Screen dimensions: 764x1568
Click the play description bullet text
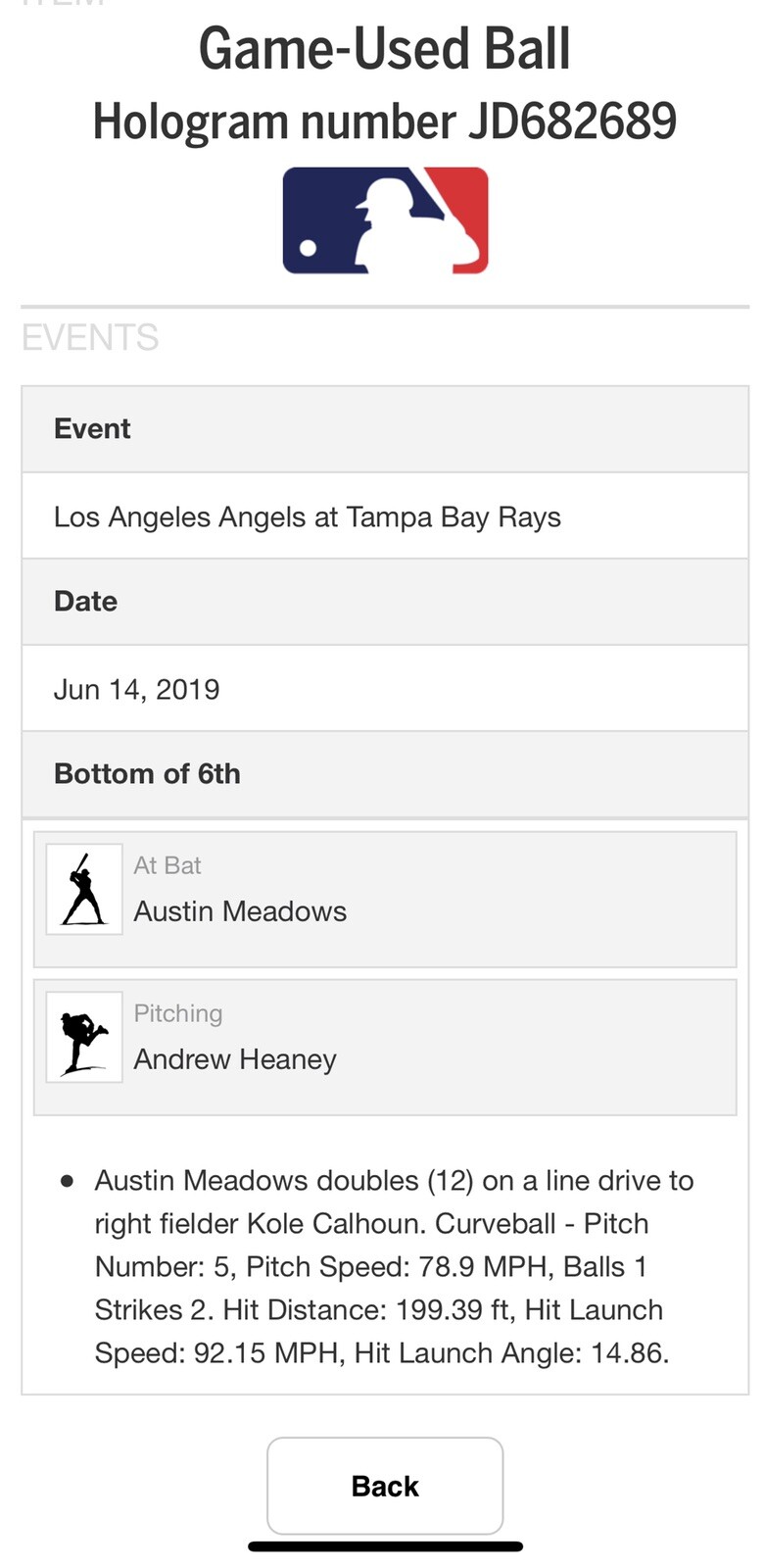click(392, 1266)
